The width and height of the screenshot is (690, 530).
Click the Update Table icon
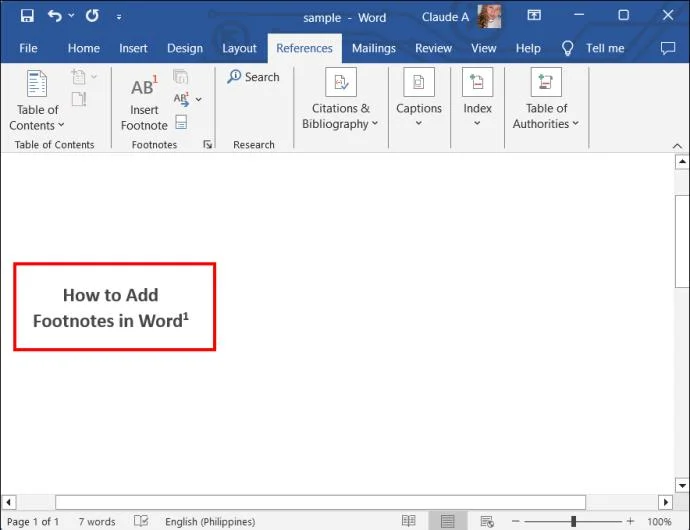(79, 99)
